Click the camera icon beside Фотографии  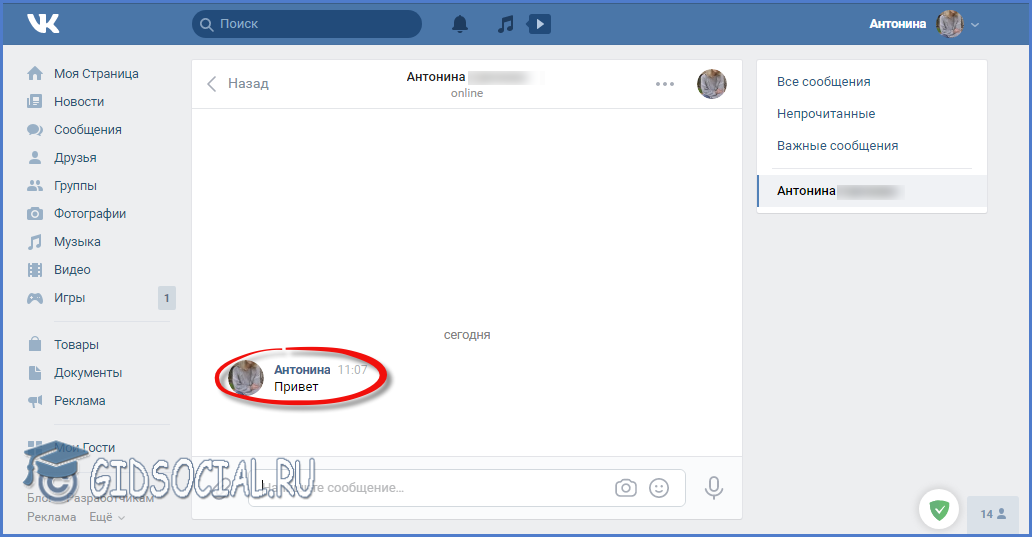(35, 214)
